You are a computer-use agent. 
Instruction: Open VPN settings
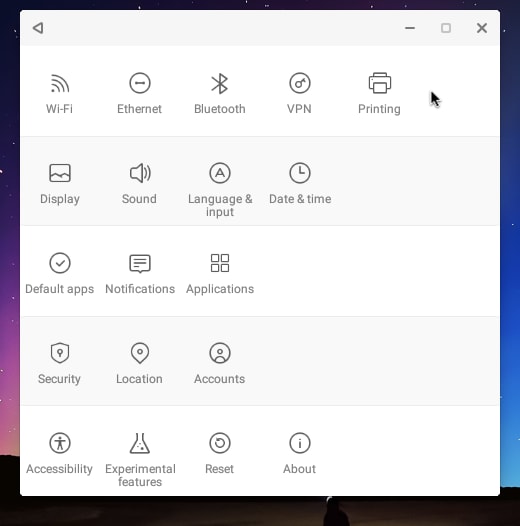(300, 93)
